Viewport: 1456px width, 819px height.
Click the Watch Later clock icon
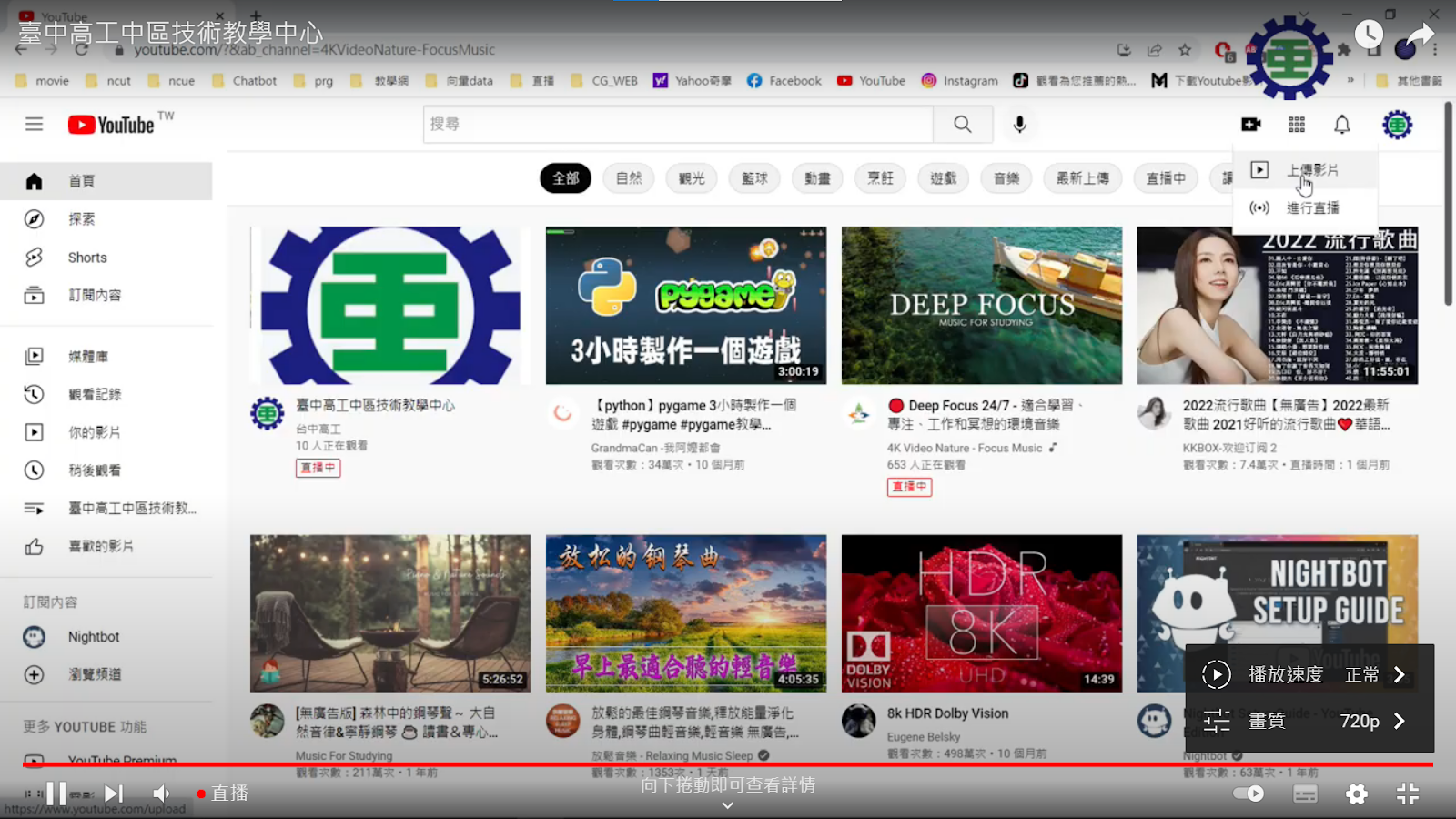[1369, 35]
